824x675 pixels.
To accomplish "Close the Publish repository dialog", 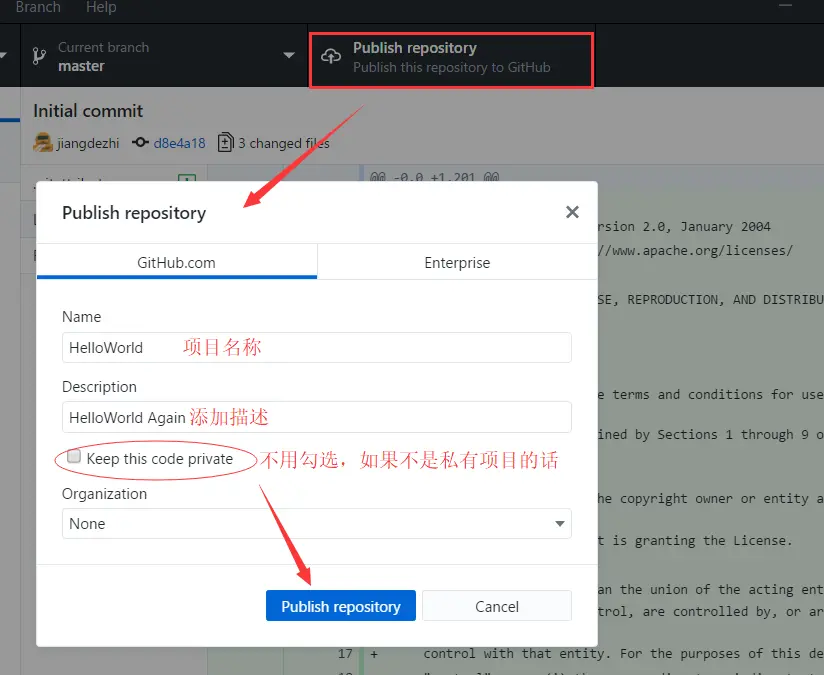I will 572,212.
